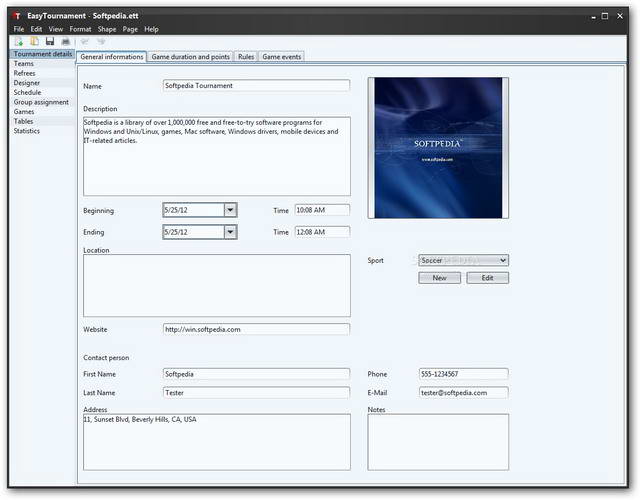Click the First Name field
The width and height of the screenshot is (640, 500).
tap(256, 374)
